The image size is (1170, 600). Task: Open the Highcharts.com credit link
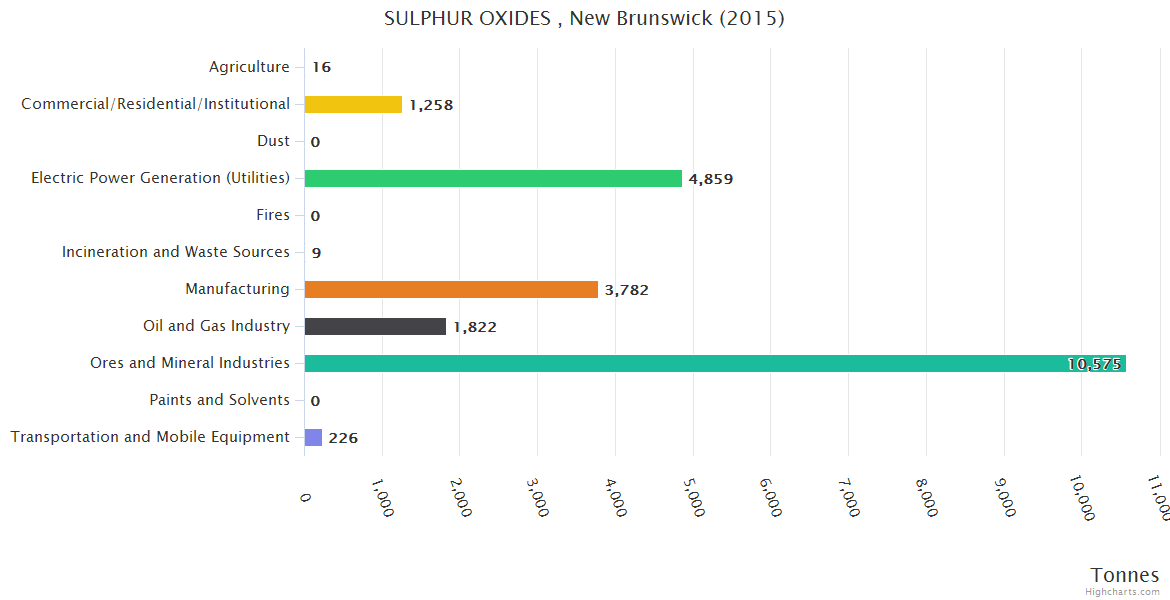[x=1124, y=591]
